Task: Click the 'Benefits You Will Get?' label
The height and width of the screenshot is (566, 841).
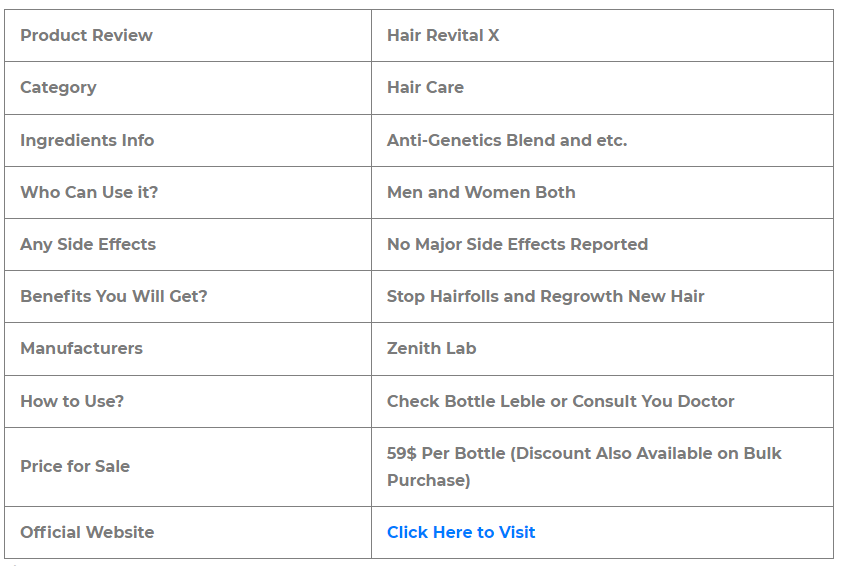Action: [114, 296]
